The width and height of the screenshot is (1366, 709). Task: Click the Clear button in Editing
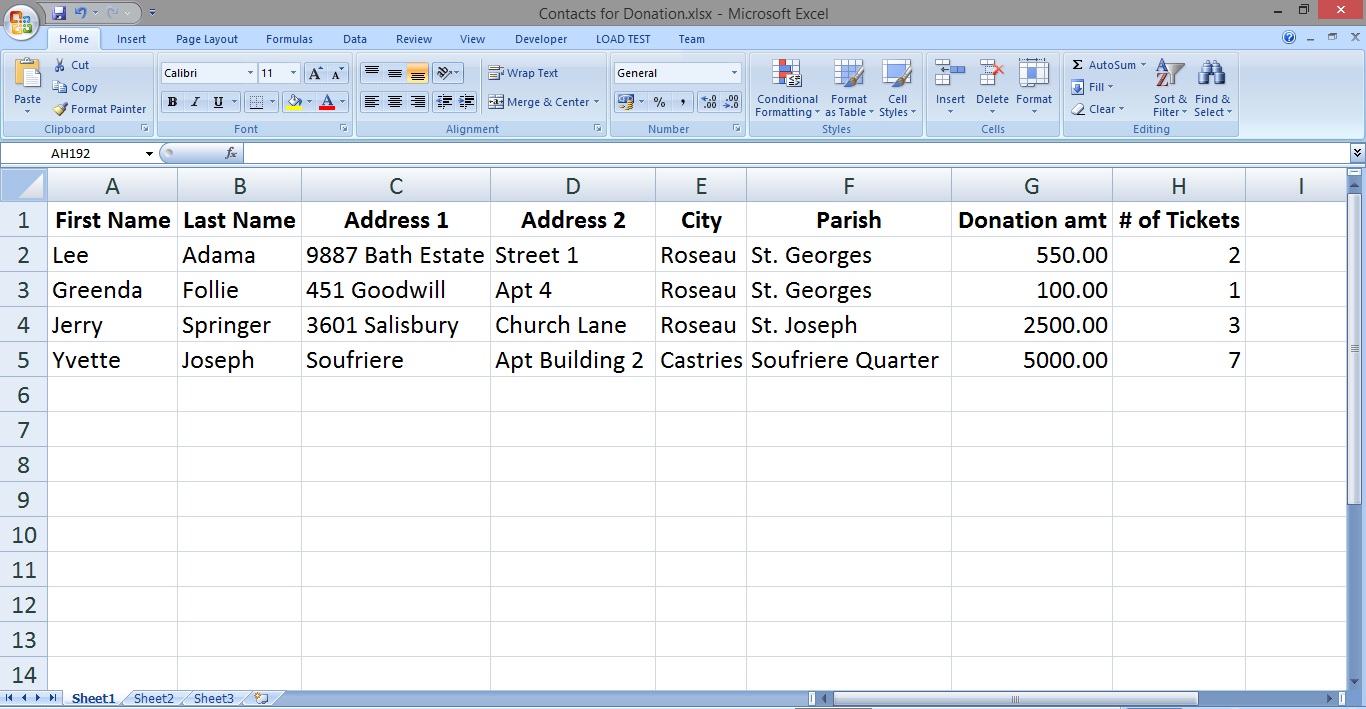(x=1097, y=109)
